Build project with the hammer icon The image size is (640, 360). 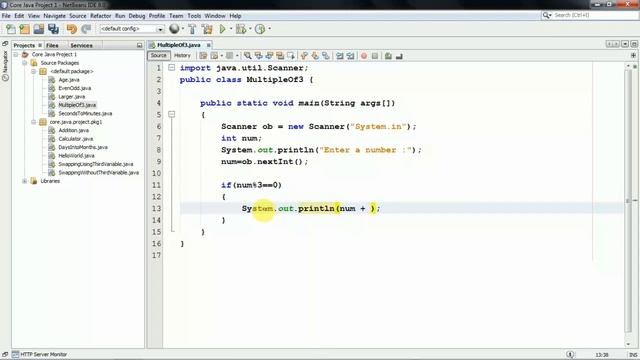(192, 29)
